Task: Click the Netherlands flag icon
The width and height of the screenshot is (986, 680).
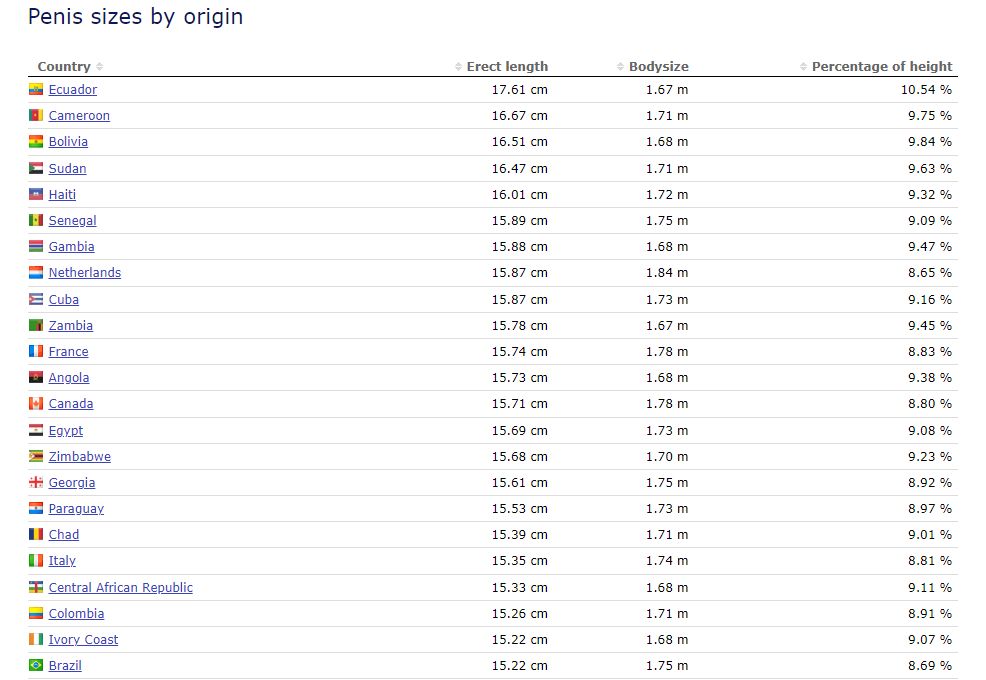Action: (x=36, y=272)
